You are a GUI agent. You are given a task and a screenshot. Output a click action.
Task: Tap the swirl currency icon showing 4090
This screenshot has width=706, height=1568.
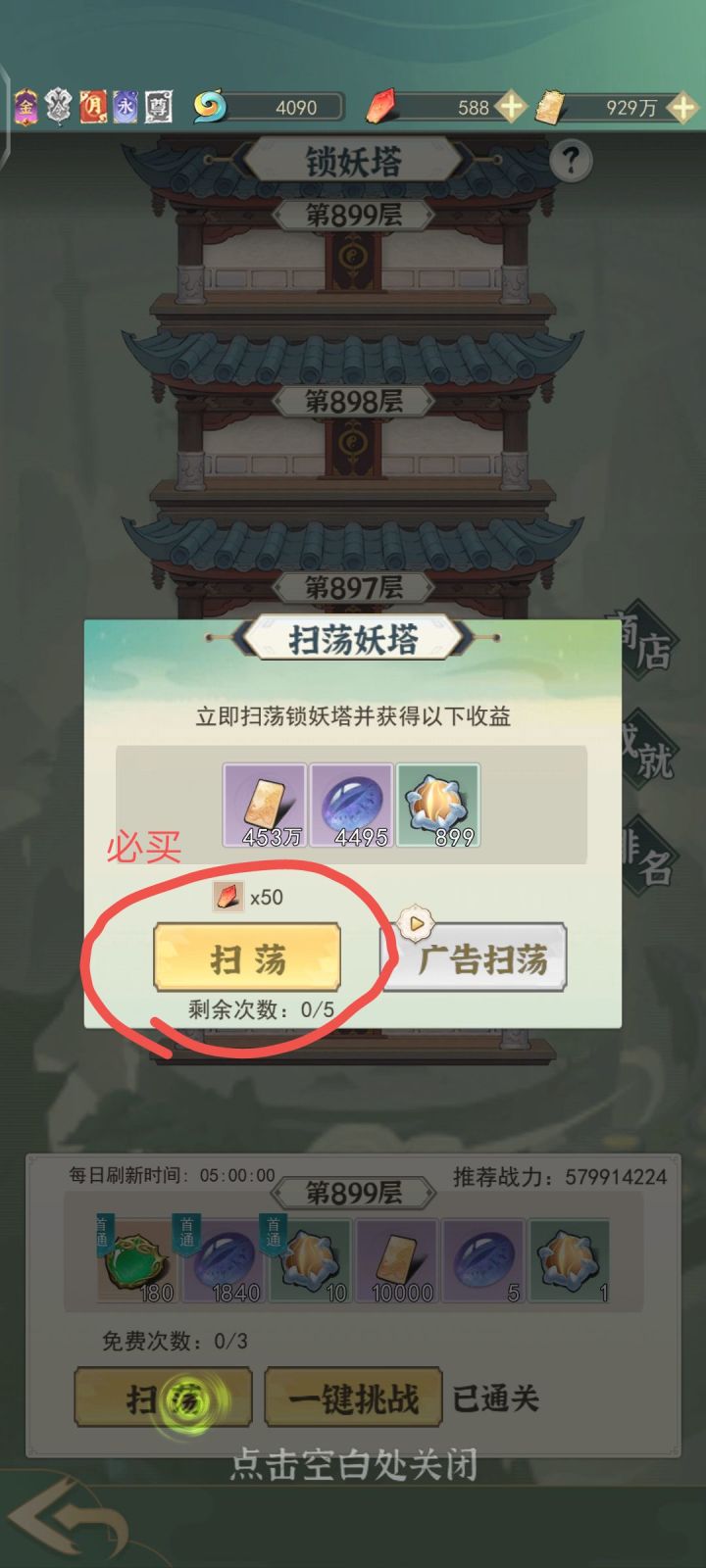tap(209, 106)
